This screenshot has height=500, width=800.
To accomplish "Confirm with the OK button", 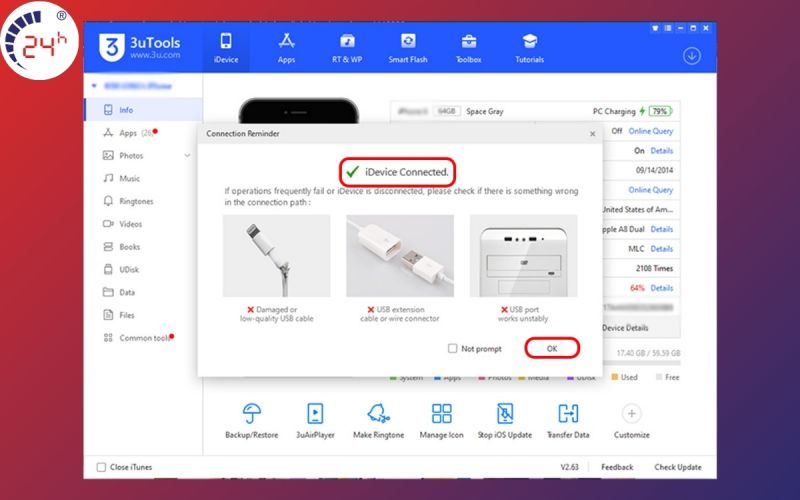I will pyautogui.click(x=552, y=348).
